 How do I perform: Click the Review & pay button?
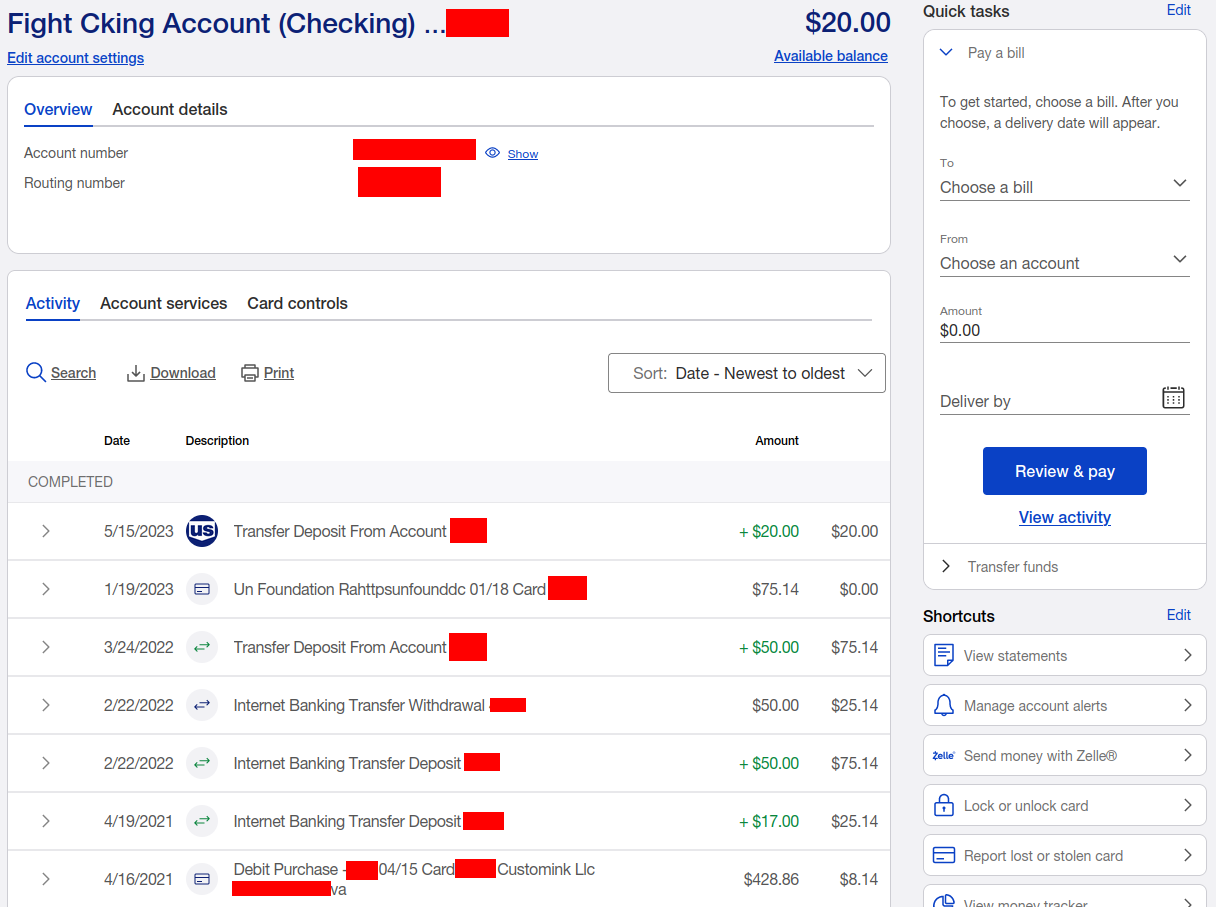tap(1064, 471)
